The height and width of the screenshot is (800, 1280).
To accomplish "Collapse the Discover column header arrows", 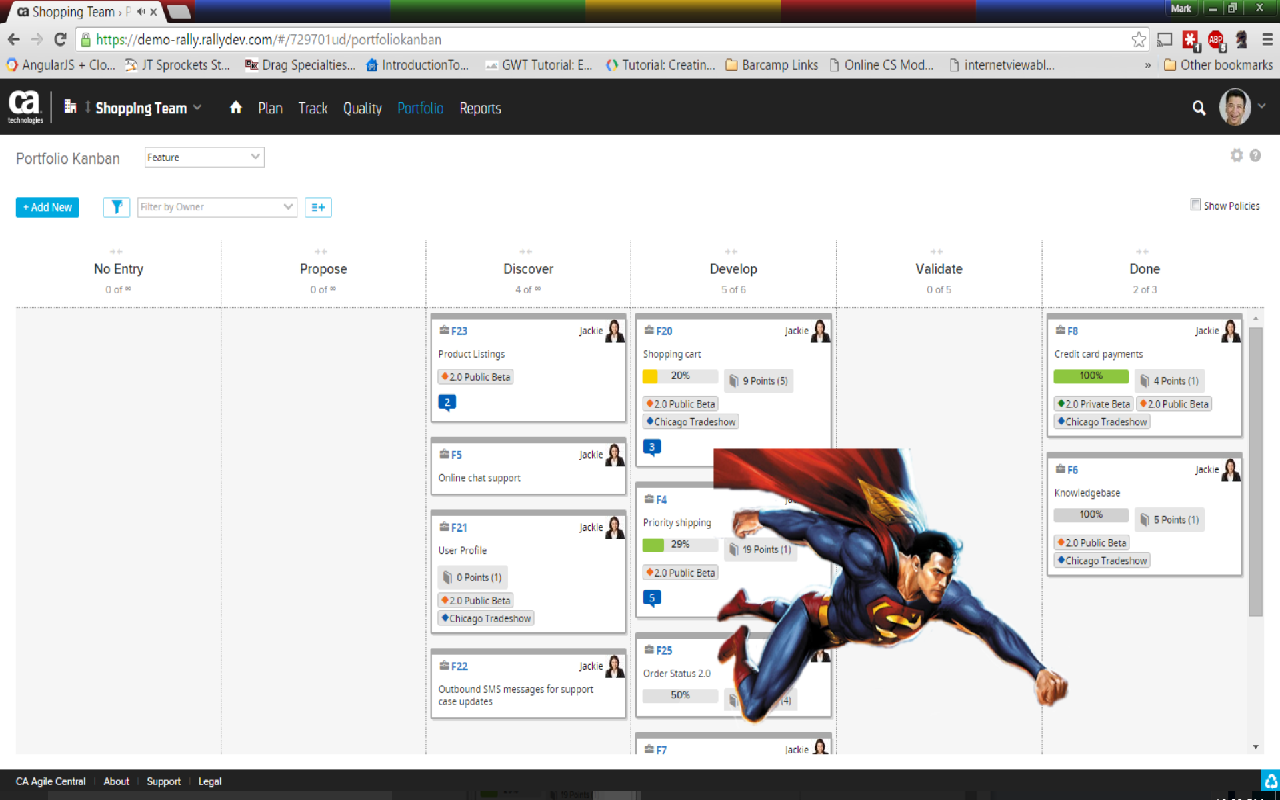I will (526, 252).
